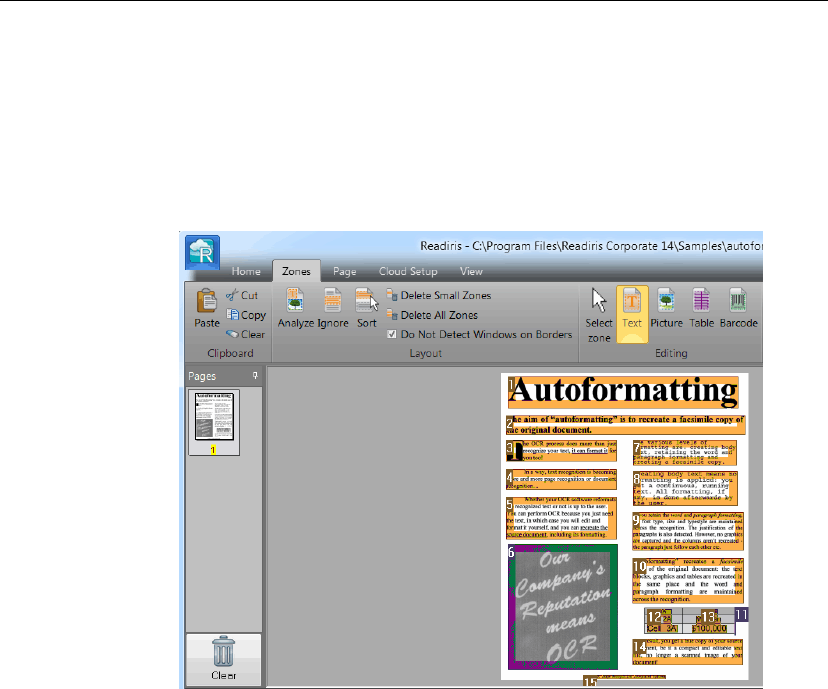Select the Picture zone tool
The height and width of the screenshot is (689, 828).
click(666, 308)
